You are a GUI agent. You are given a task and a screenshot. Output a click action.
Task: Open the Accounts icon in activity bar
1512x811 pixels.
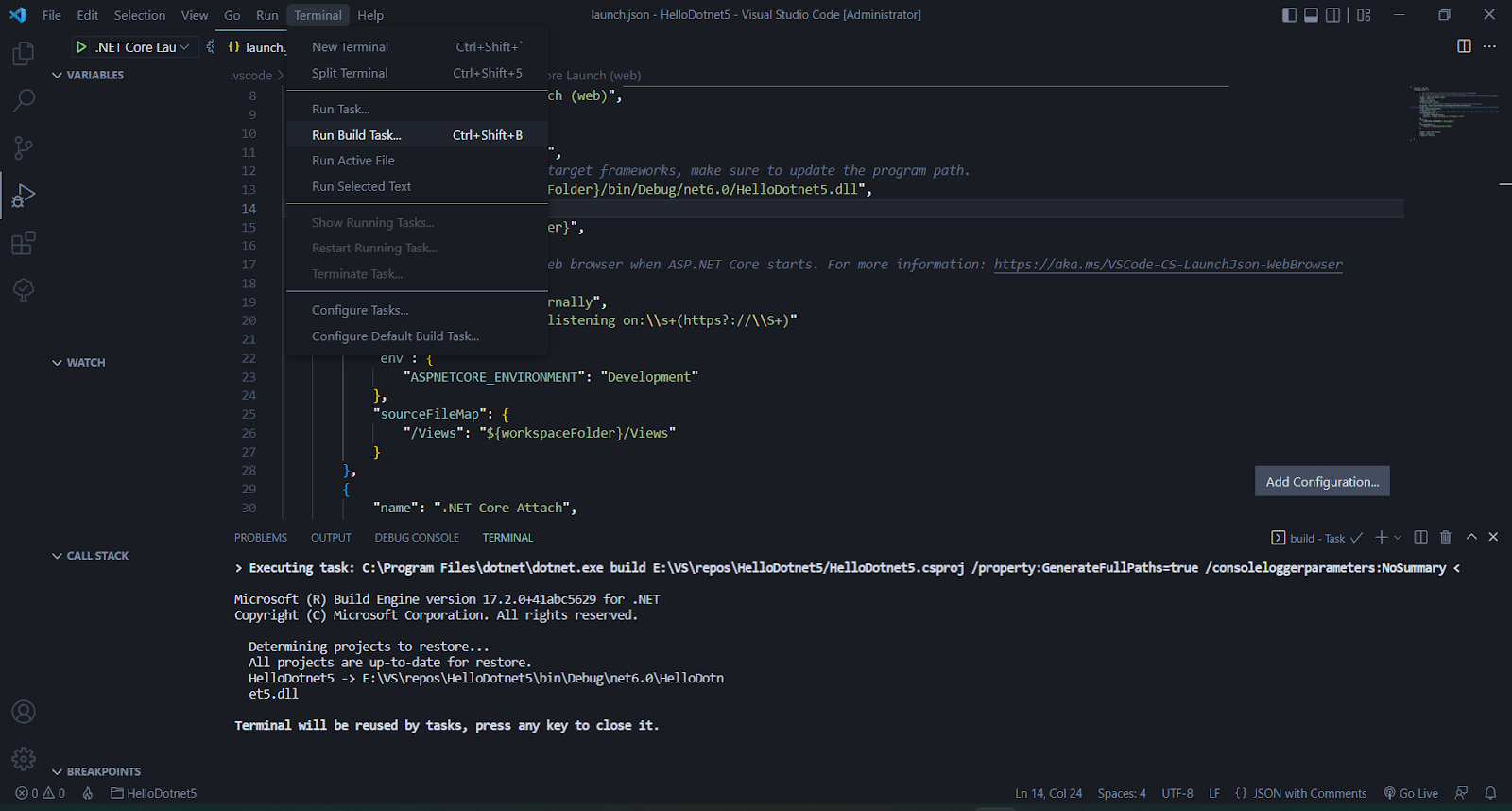[24, 712]
